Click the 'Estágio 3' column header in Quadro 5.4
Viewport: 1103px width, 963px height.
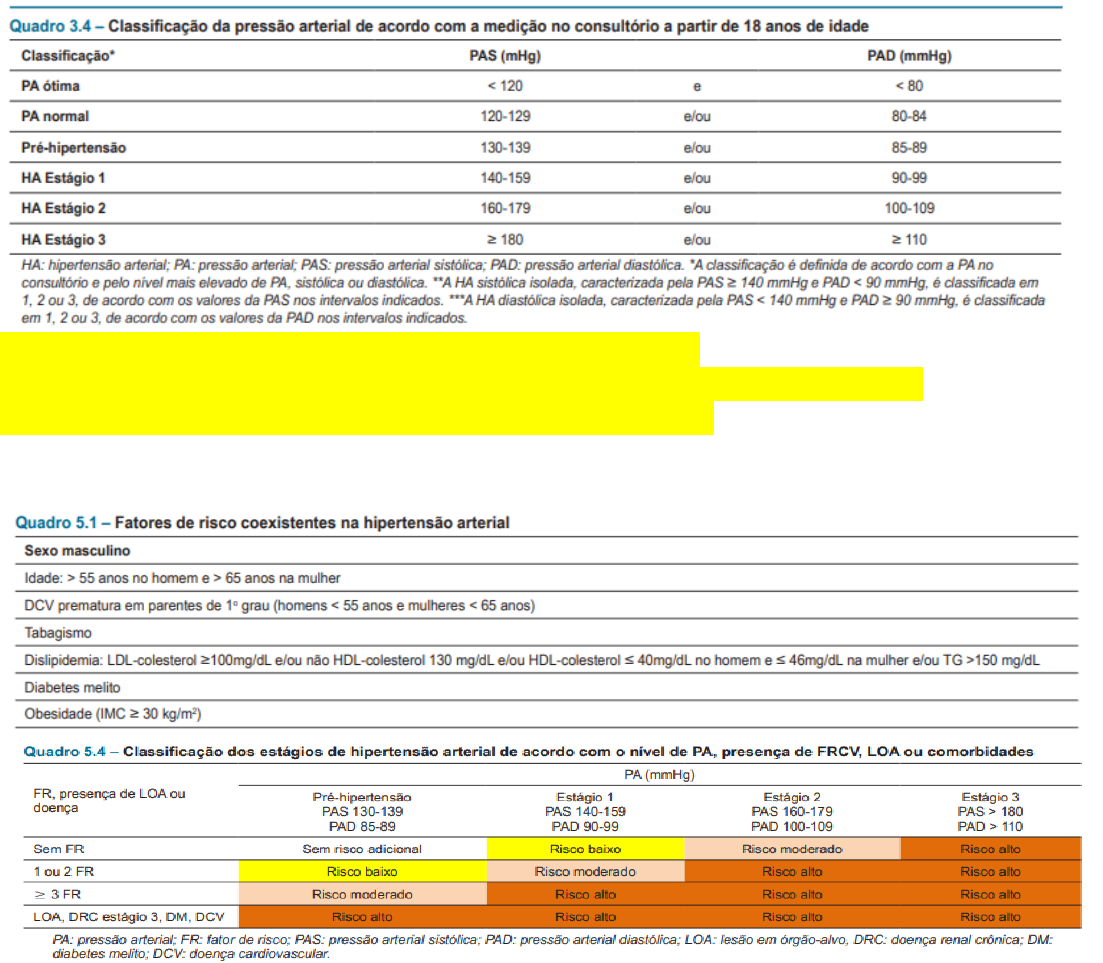[990, 797]
